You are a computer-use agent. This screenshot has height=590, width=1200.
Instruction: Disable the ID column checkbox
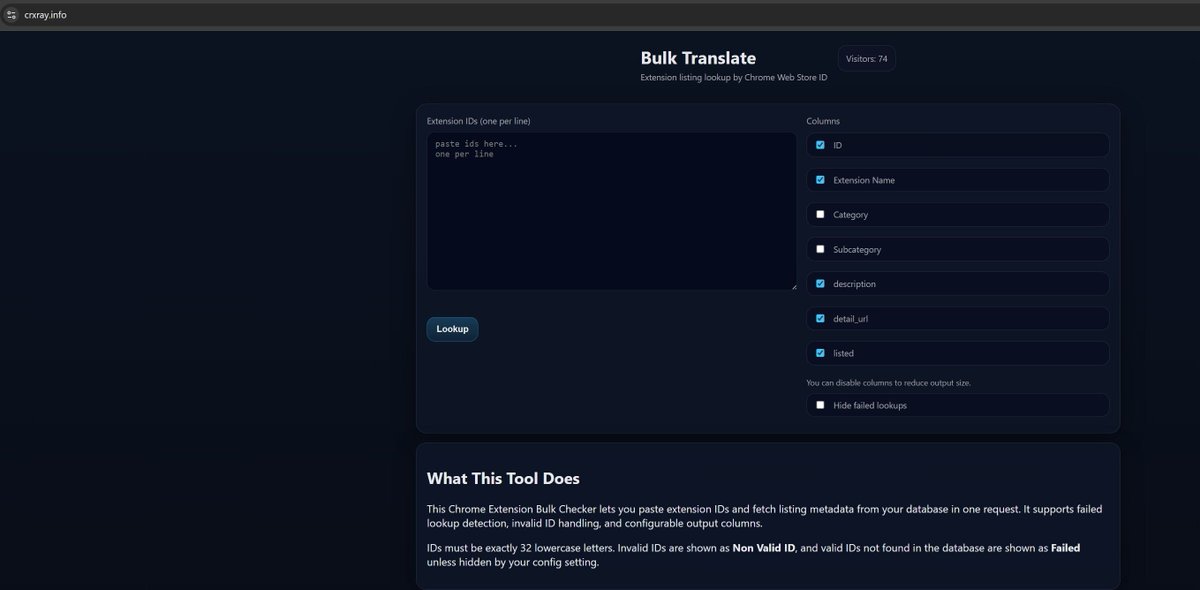pos(820,144)
